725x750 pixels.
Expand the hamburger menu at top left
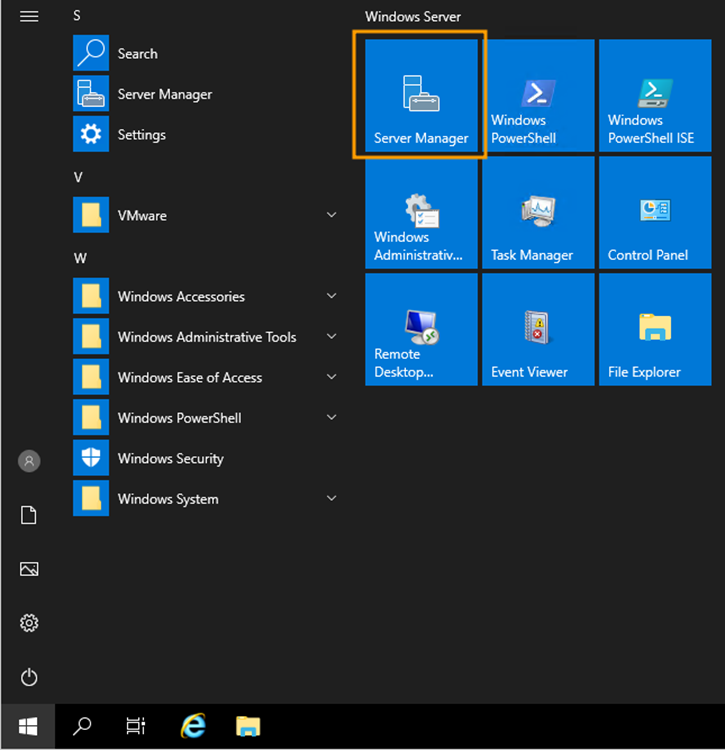(x=29, y=17)
